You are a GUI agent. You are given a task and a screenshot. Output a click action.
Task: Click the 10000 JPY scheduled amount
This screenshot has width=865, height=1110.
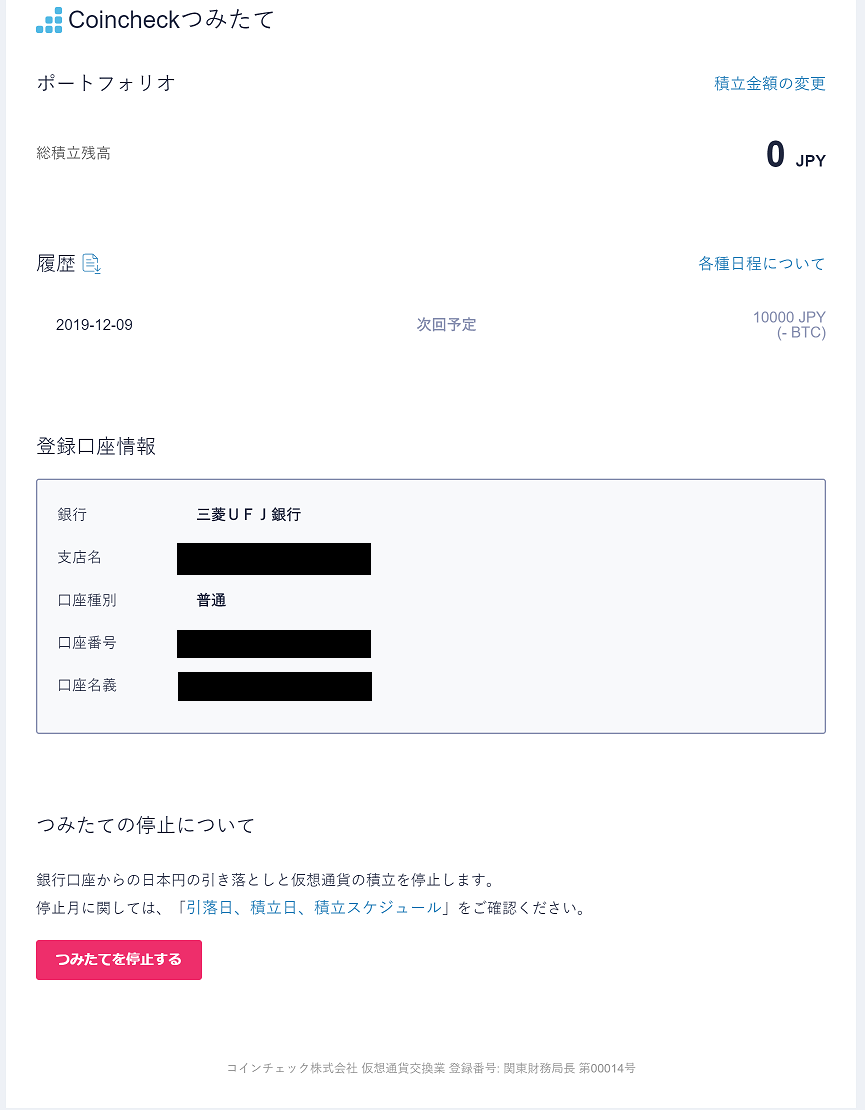point(789,318)
